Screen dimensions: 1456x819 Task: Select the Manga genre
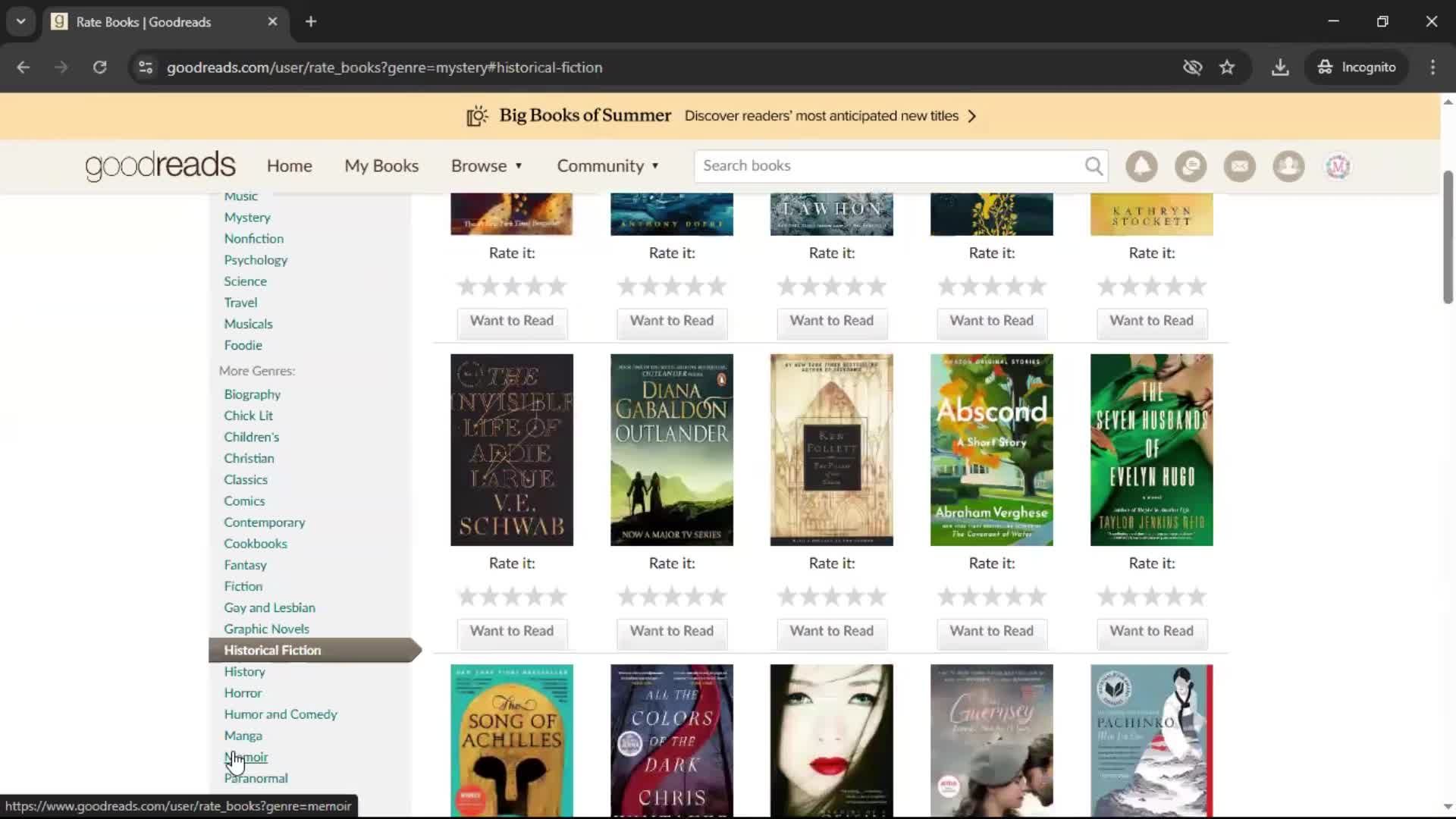(x=243, y=736)
